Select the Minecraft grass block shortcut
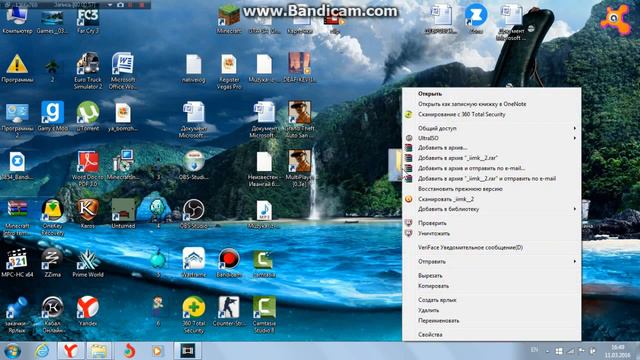Viewport: 640px width, 360px height. pos(229,20)
